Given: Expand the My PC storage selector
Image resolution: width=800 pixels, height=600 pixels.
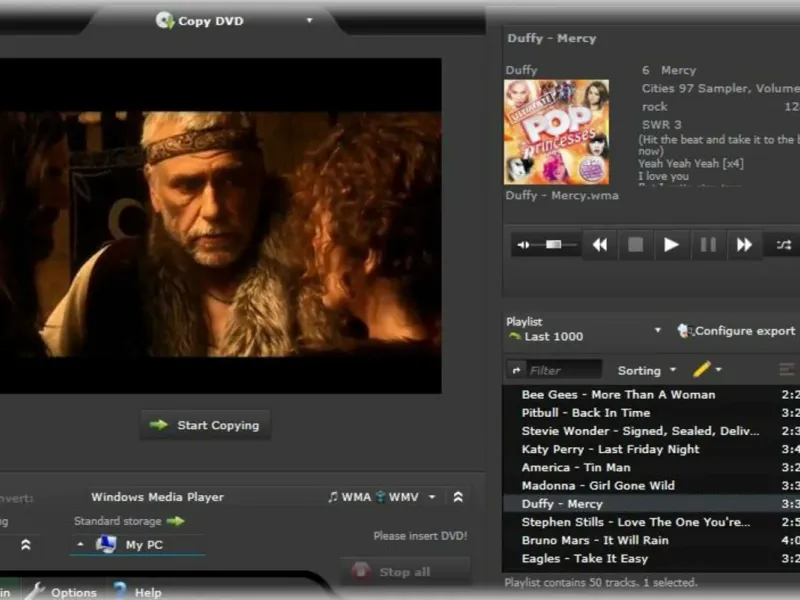Looking at the screenshot, I should click(x=80, y=544).
